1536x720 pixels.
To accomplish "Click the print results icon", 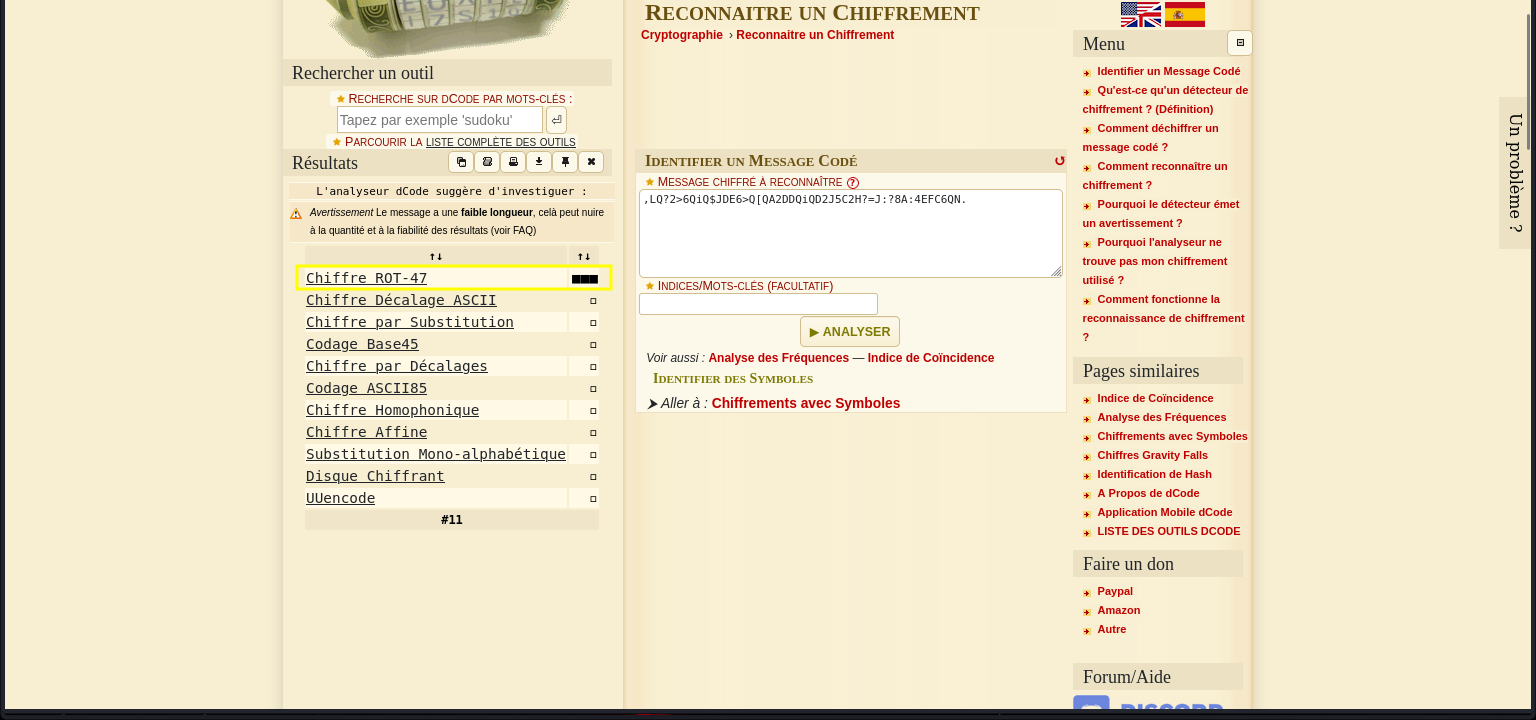I will (x=513, y=162).
